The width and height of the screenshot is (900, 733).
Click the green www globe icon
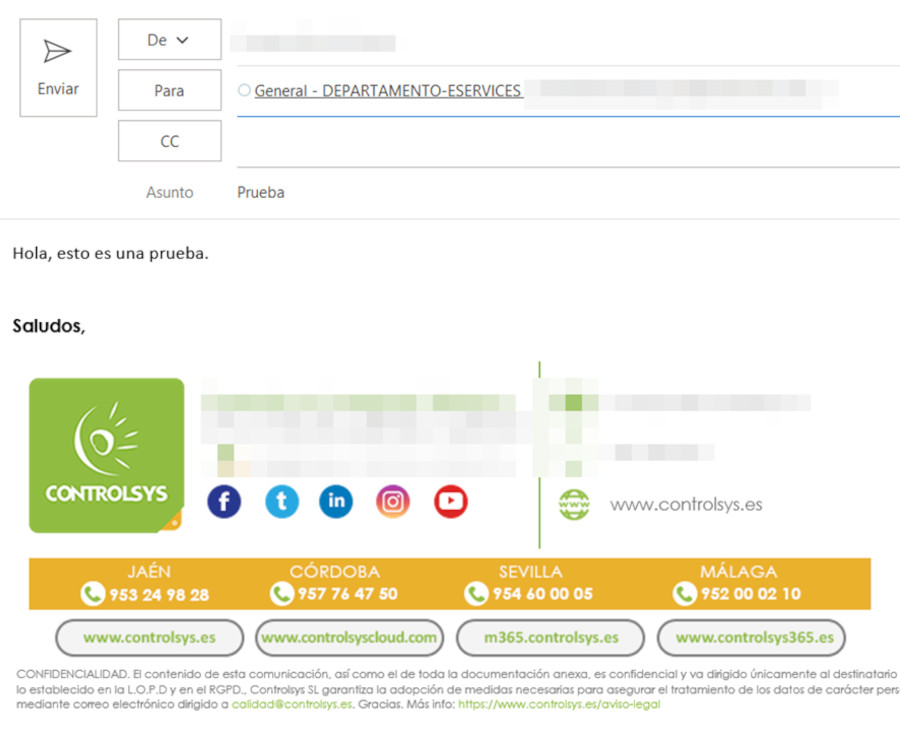tap(574, 505)
